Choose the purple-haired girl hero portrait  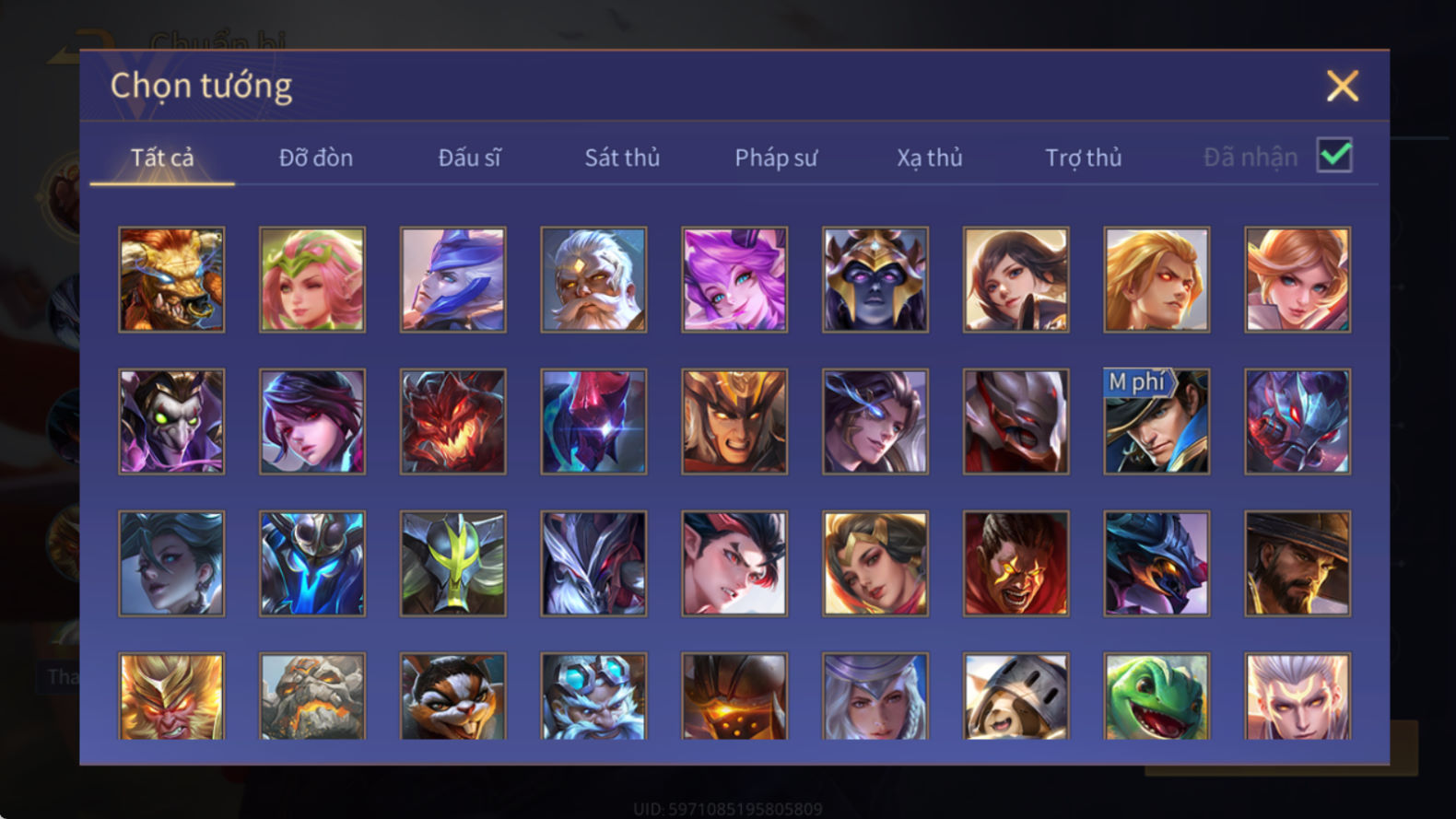coord(734,279)
